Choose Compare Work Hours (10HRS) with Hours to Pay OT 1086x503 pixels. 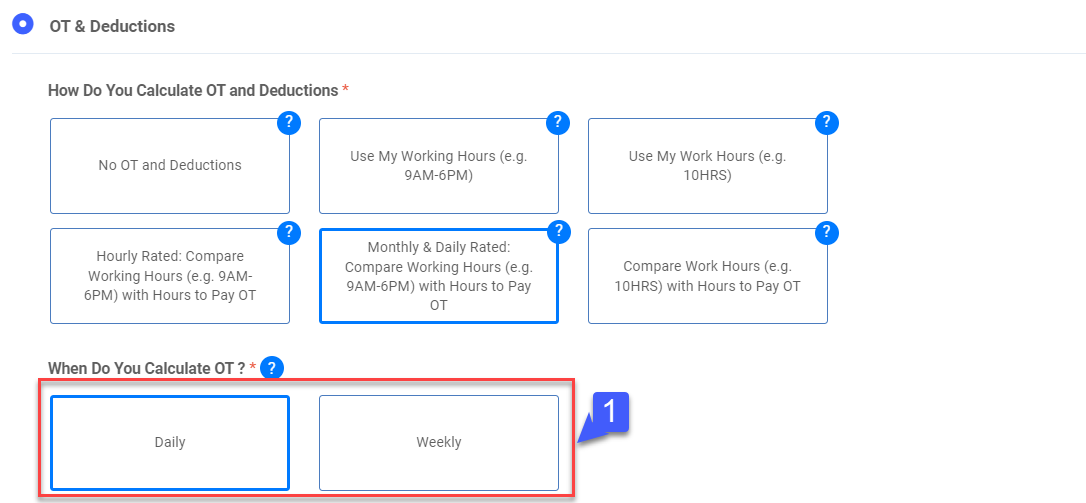click(x=708, y=276)
